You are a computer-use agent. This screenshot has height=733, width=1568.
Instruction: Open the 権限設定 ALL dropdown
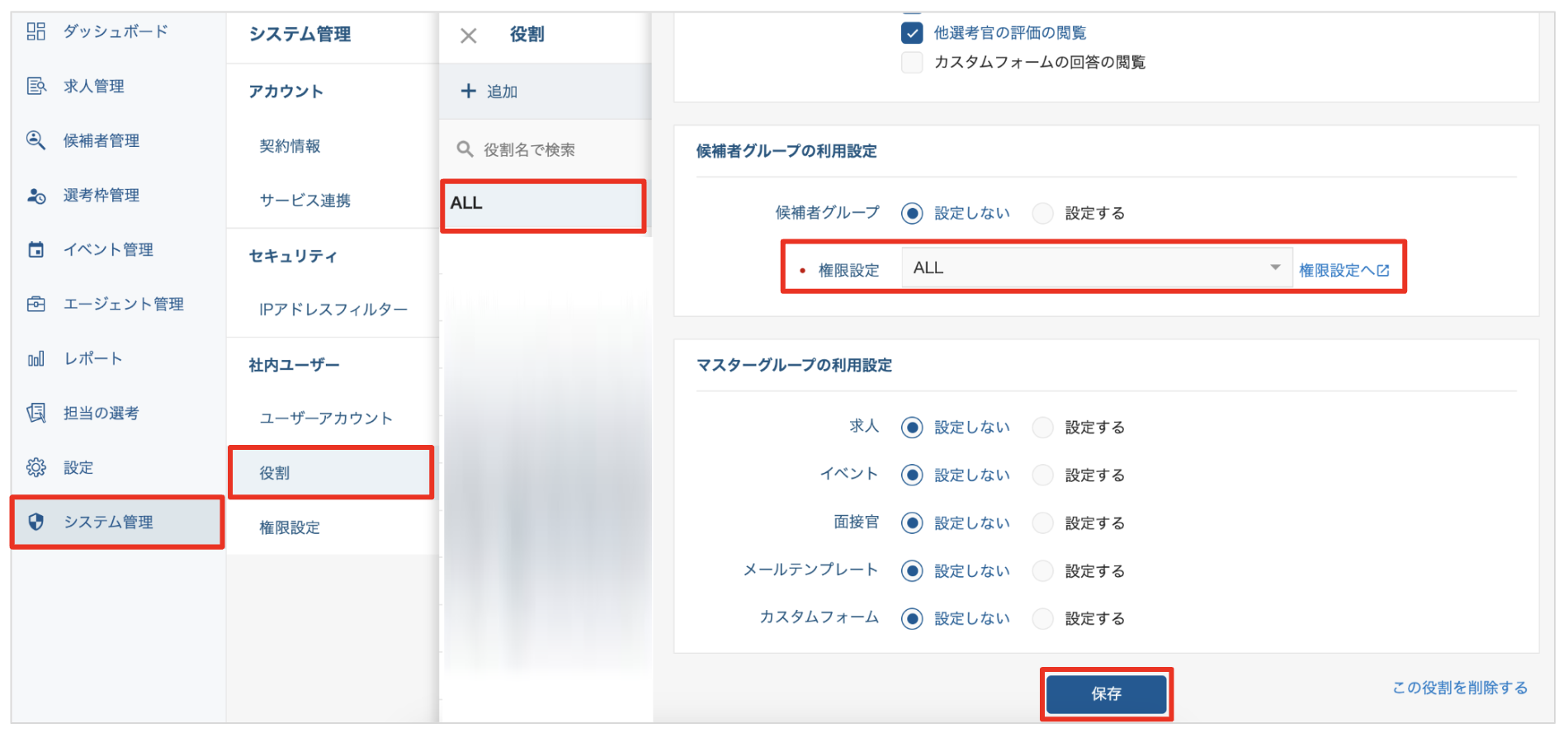[1096, 268]
